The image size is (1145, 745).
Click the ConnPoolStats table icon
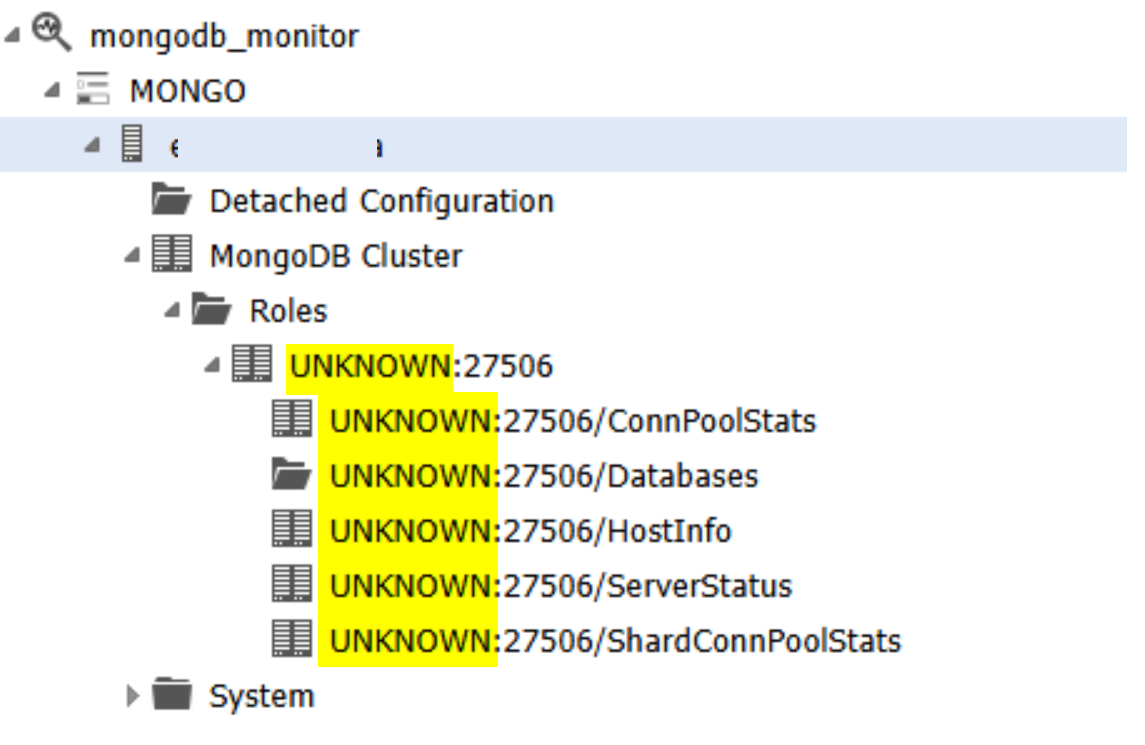point(292,421)
